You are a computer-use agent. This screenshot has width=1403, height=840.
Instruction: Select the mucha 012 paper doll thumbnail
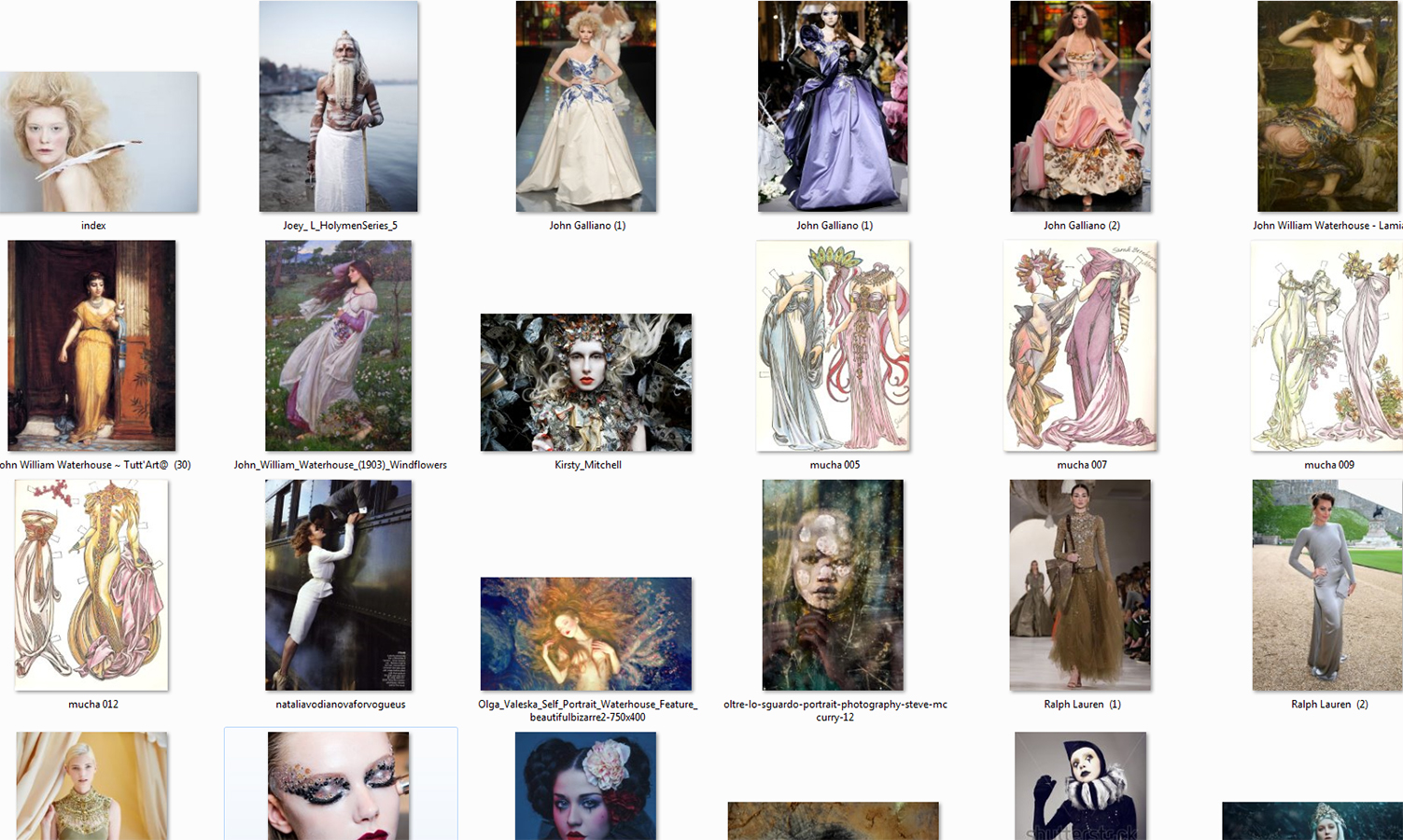91,585
